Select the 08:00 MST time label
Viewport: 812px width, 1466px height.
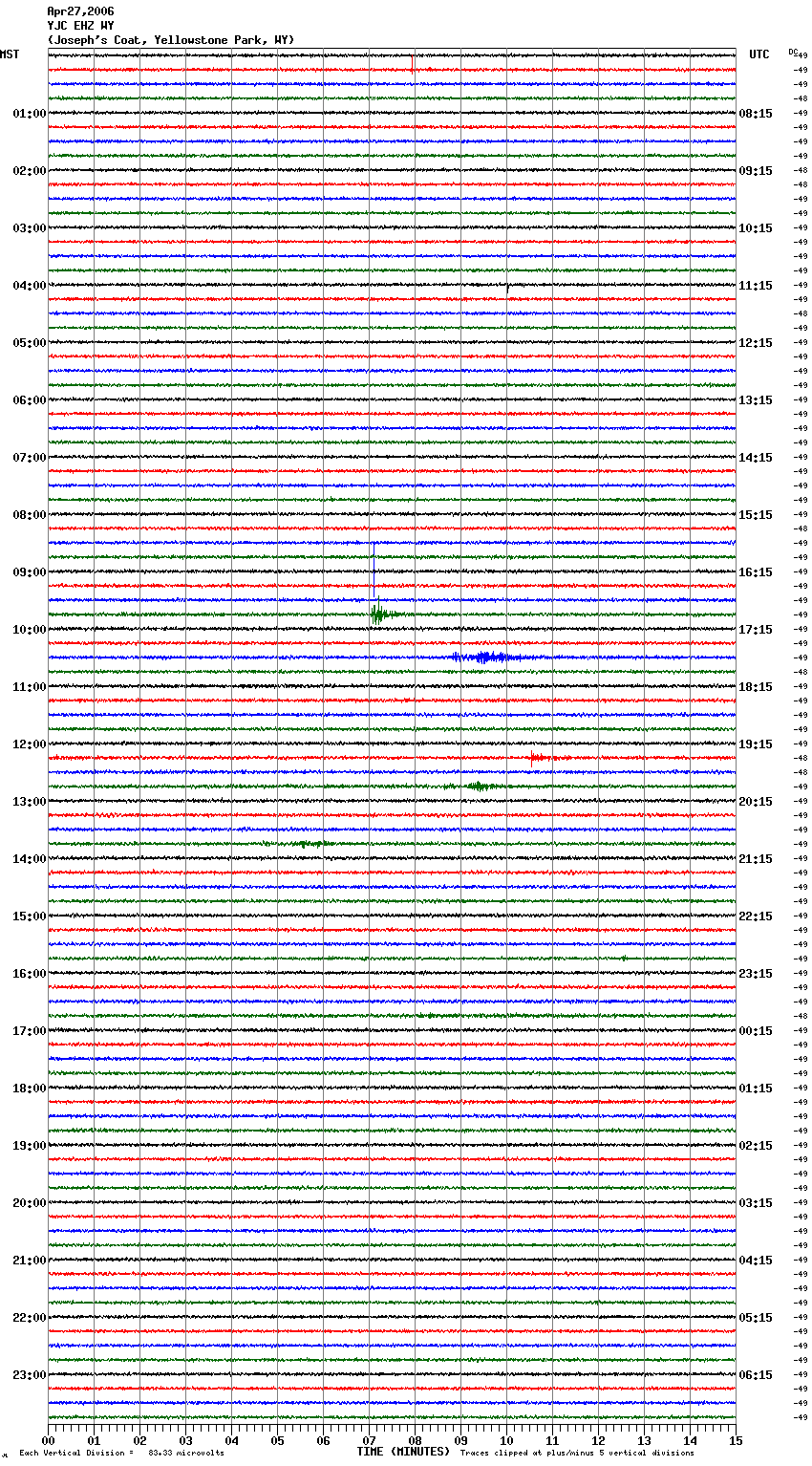pos(30,515)
